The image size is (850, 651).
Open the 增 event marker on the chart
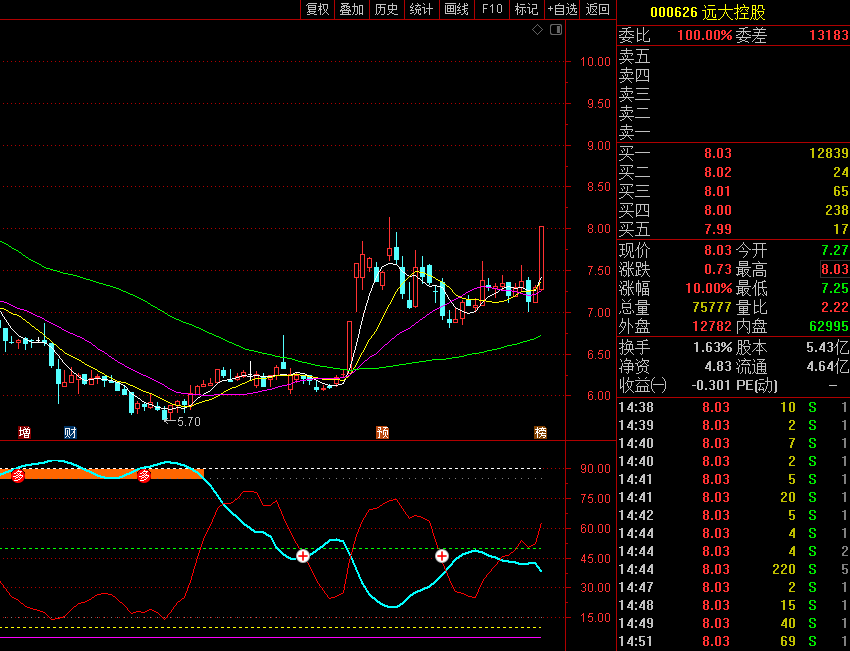[x=24, y=433]
